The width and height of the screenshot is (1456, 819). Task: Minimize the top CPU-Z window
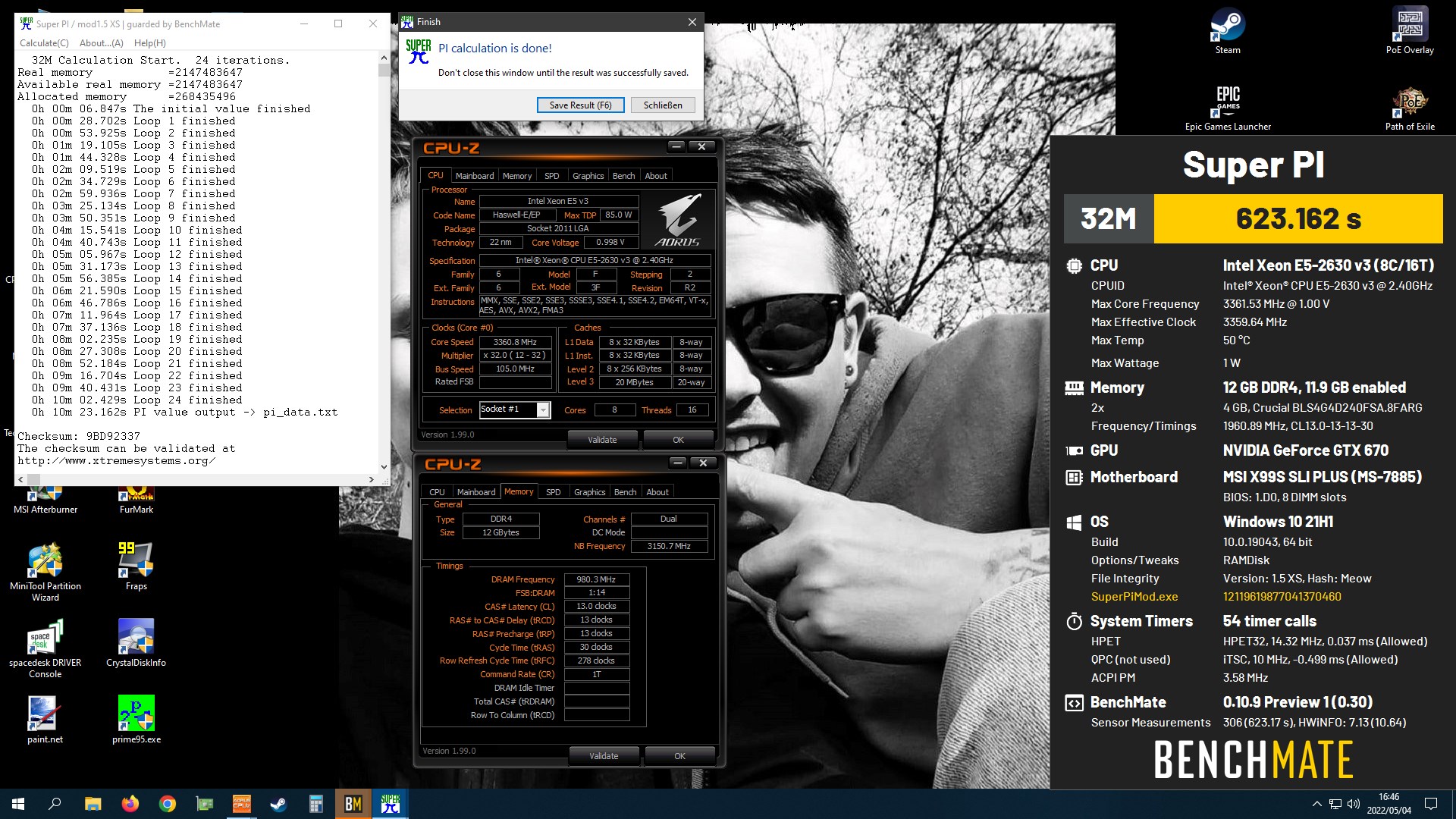676,146
